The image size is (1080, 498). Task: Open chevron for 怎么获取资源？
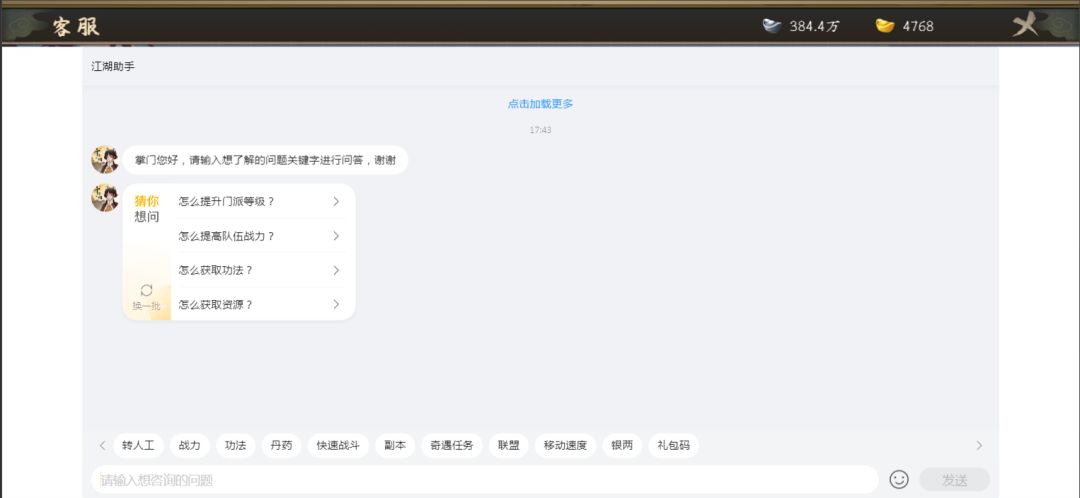(336, 304)
